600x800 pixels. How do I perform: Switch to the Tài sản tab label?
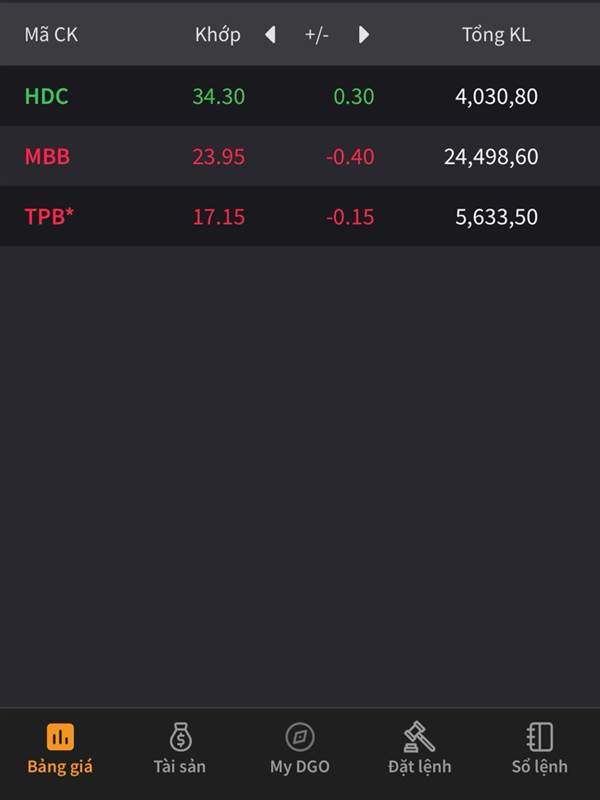click(180, 767)
